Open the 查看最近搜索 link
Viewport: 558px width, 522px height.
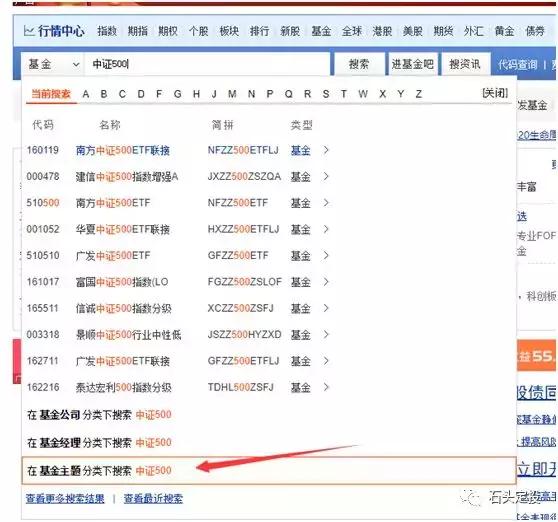point(153,499)
